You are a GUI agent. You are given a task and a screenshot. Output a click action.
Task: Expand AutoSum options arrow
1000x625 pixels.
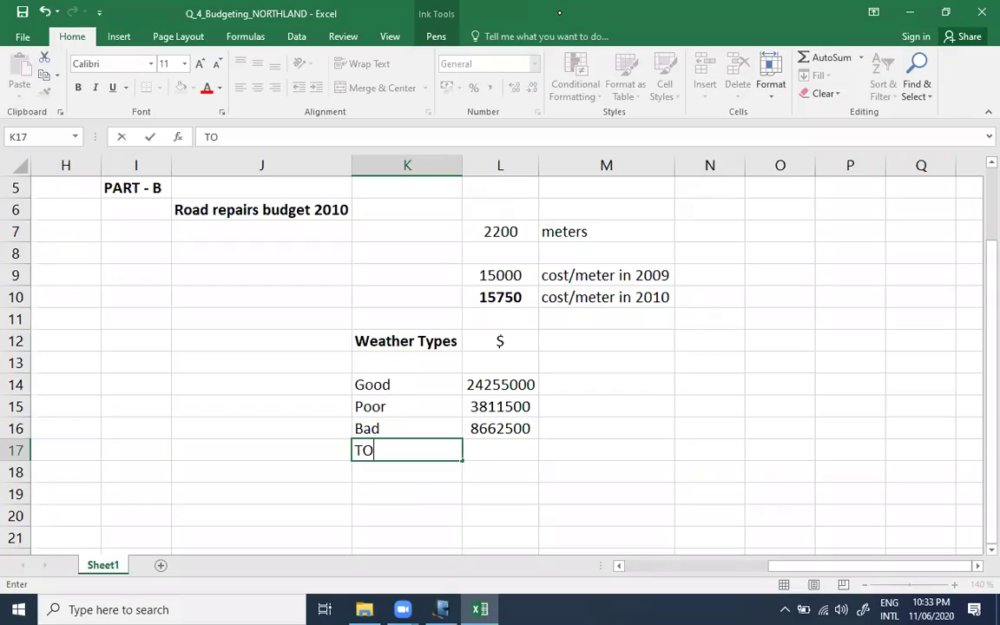[861, 57]
